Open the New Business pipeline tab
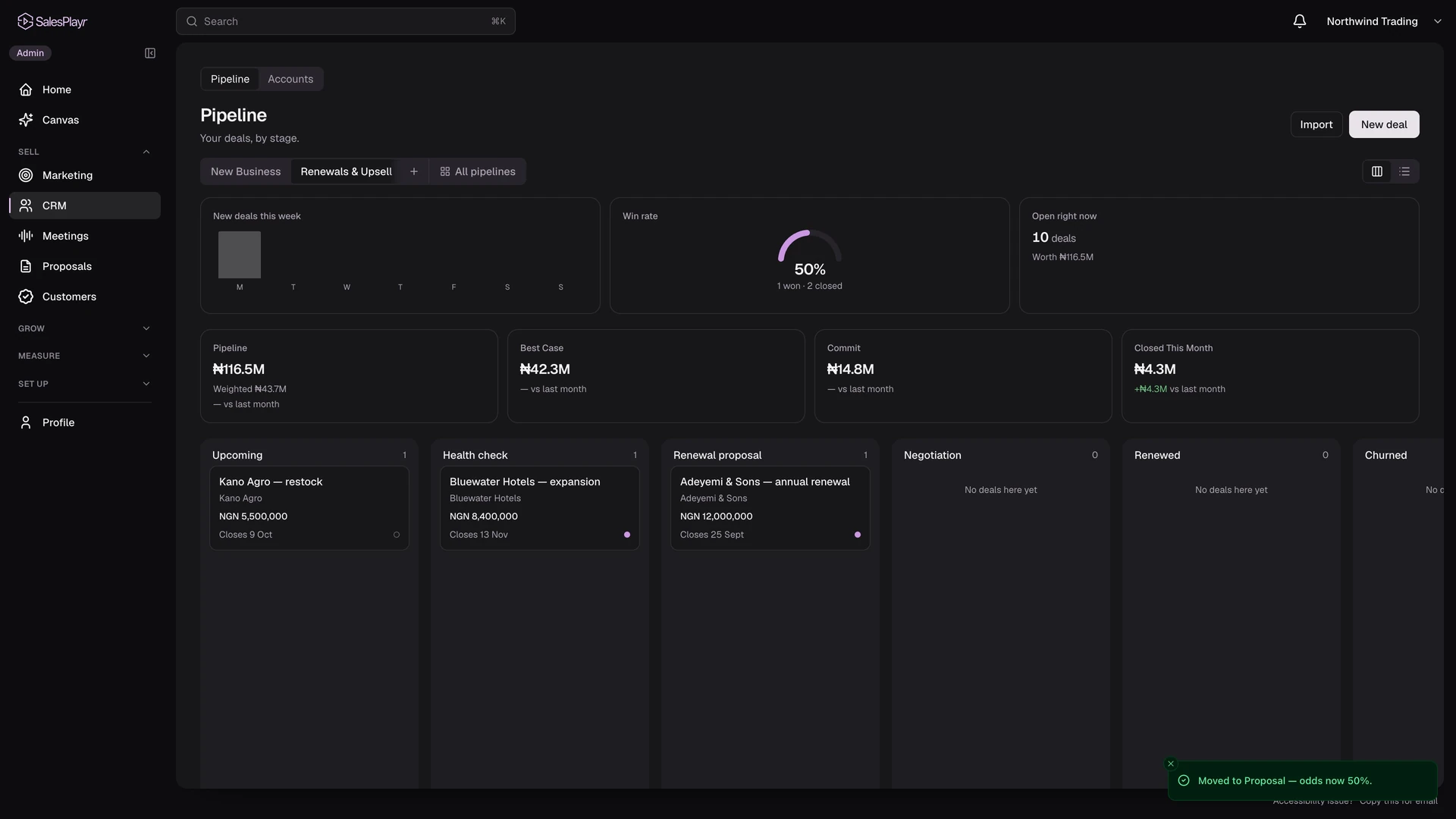Viewport: 1456px width, 819px height. point(246,171)
